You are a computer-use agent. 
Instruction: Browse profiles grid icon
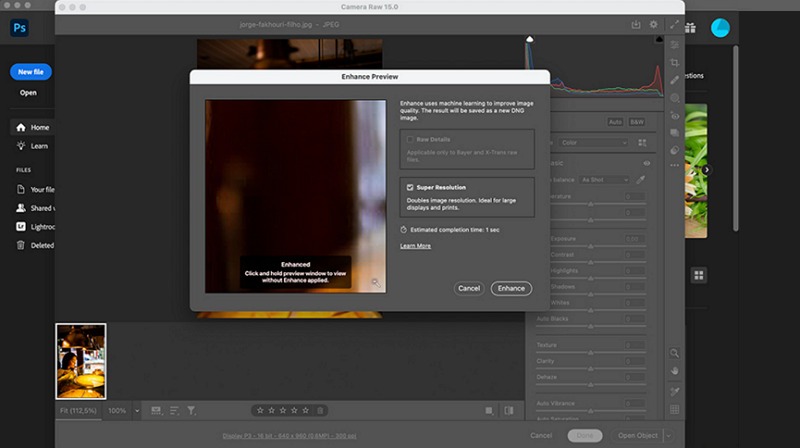(642, 143)
